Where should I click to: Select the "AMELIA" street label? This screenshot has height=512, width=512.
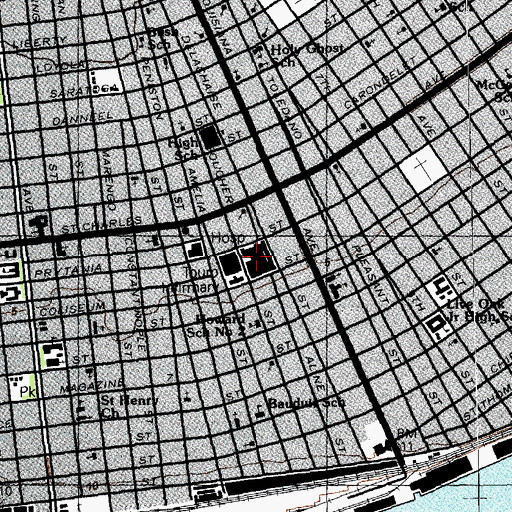point(196,190)
